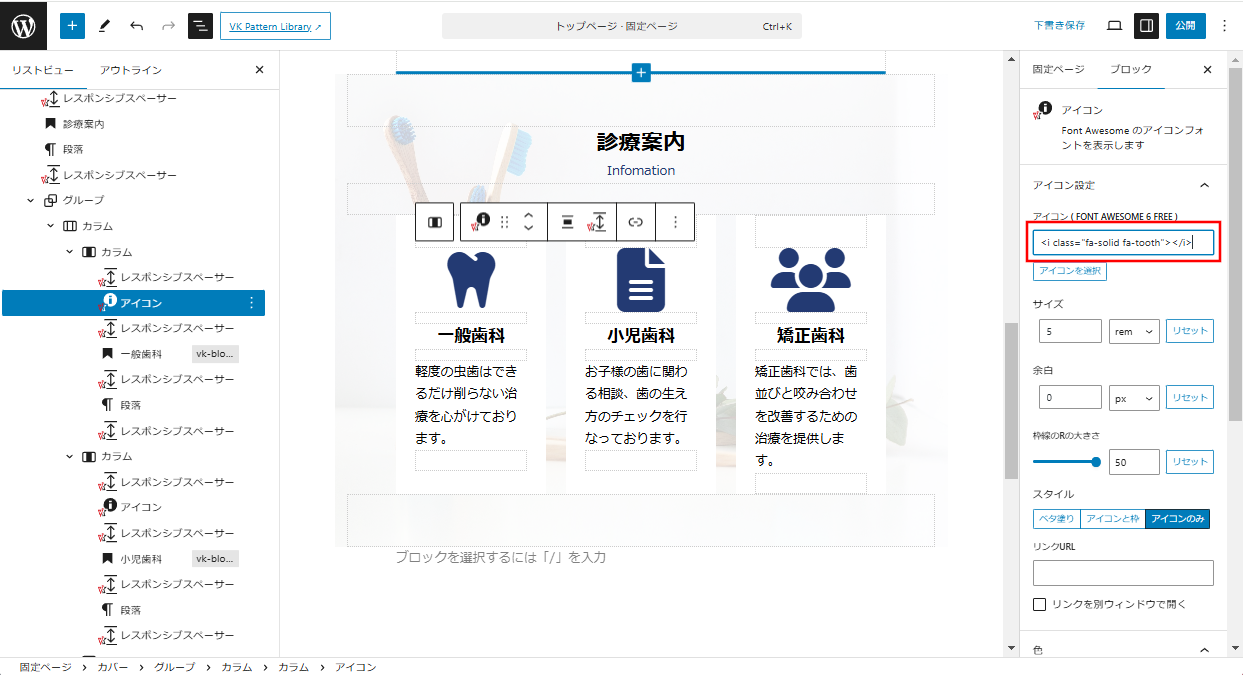
Task: Open the block inserter plus button
Action: [72, 26]
